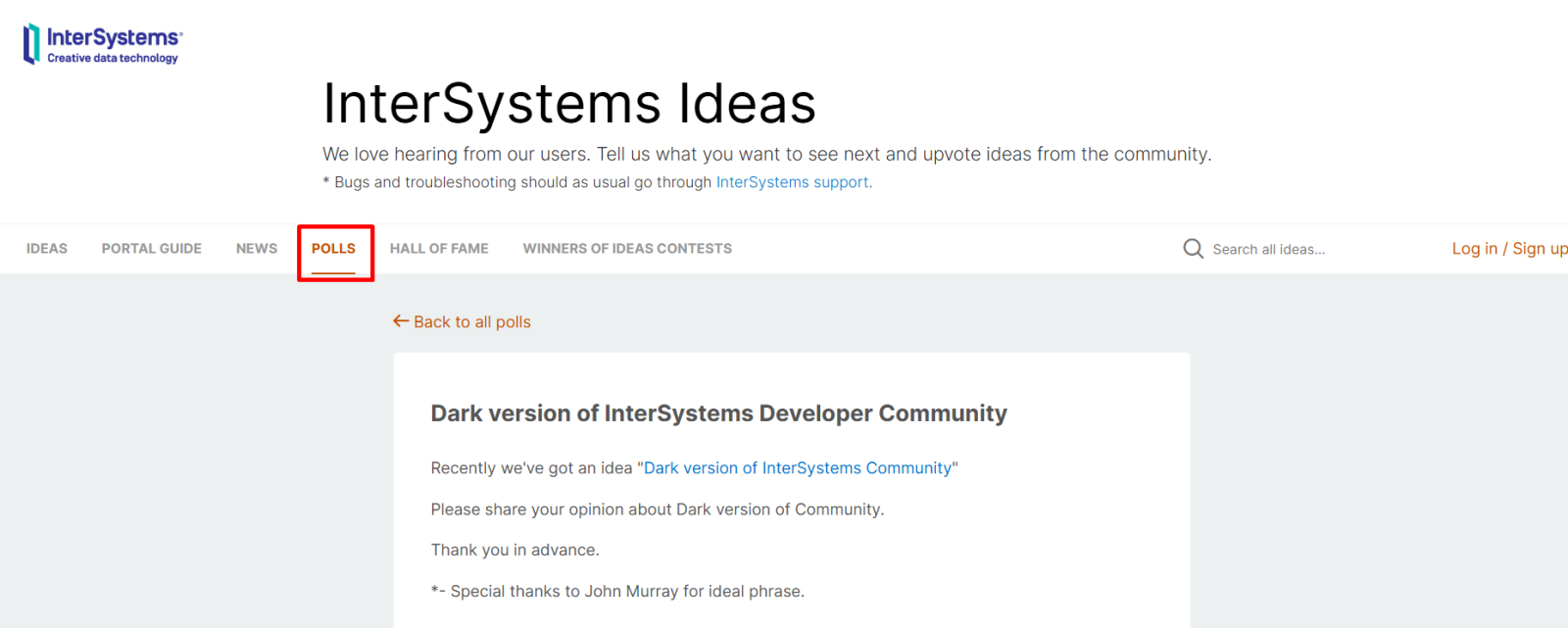Screen dimensions: 1568x628
Task: Go to the NEWS tab
Action: click(x=257, y=249)
